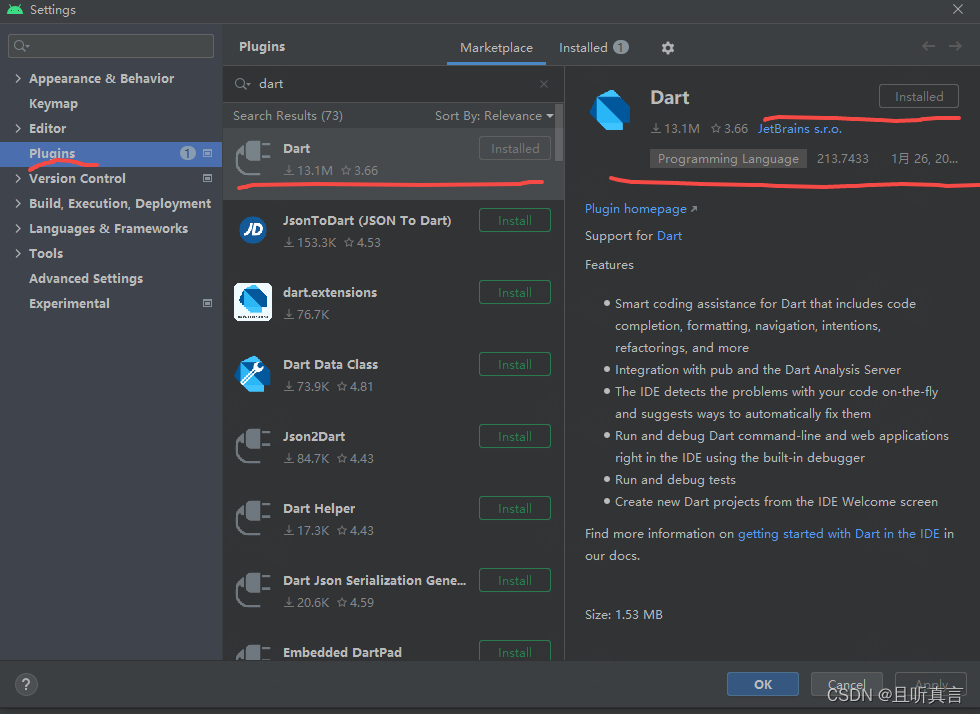Click the dart.extensions plugin icon
980x714 pixels.
point(253,301)
